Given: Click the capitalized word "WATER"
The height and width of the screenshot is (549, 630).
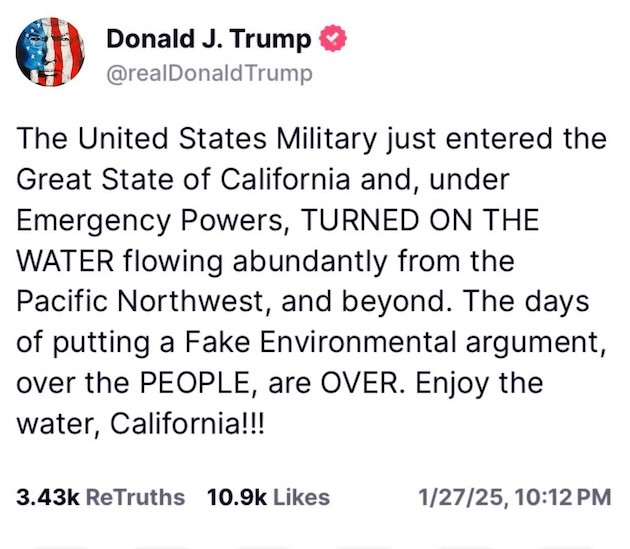Looking at the screenshot, I should pyautogui.click(x=63, y=262).
